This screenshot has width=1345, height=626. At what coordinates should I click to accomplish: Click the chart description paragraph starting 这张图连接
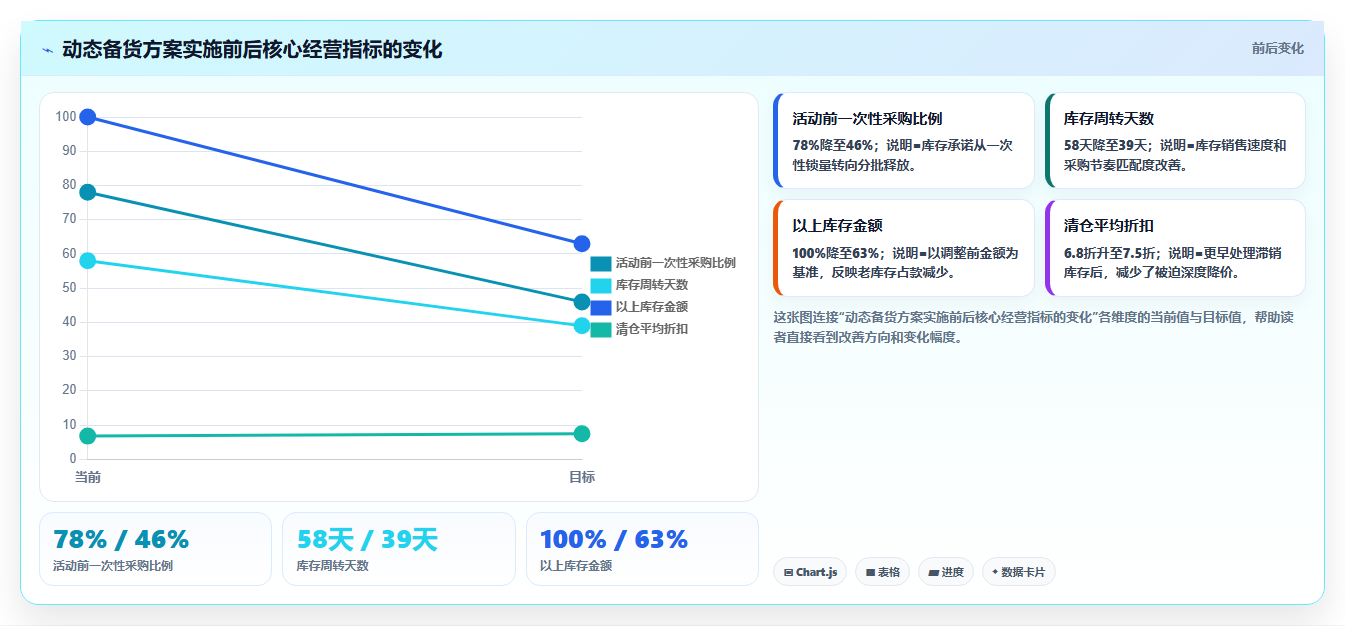(x=1035, y=327)
